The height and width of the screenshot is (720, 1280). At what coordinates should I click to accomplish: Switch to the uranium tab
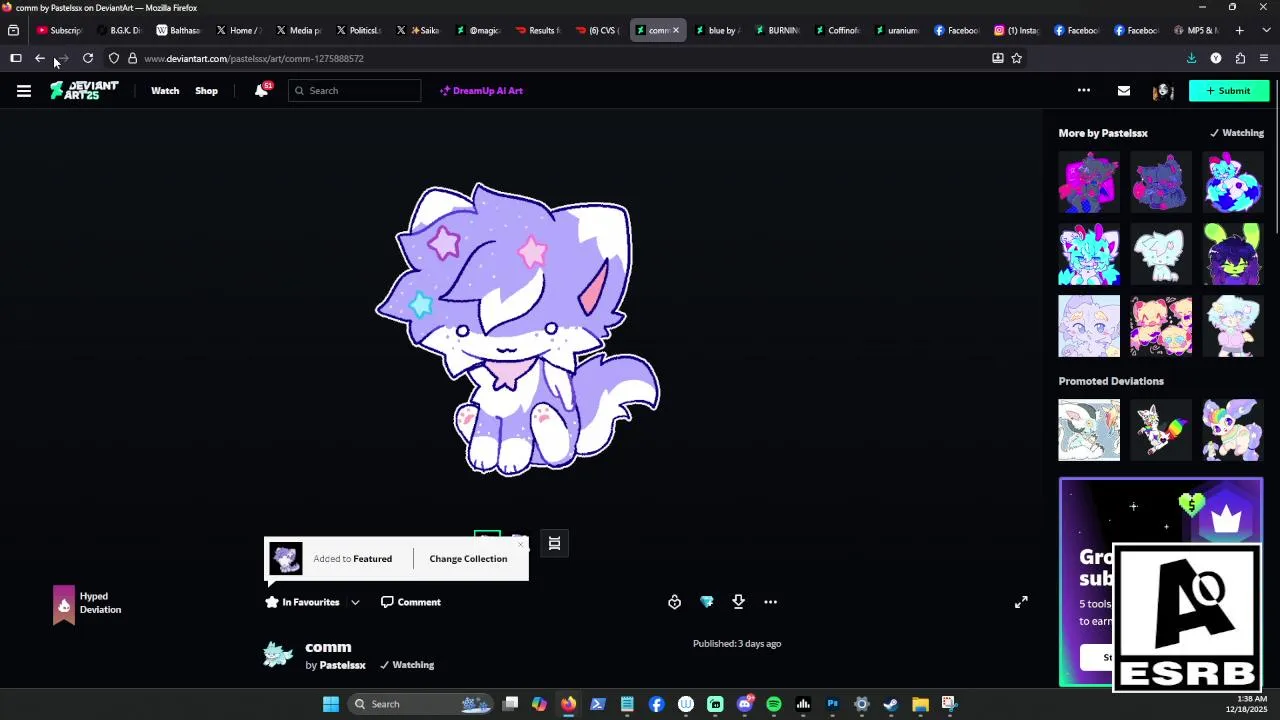point(897,31)
